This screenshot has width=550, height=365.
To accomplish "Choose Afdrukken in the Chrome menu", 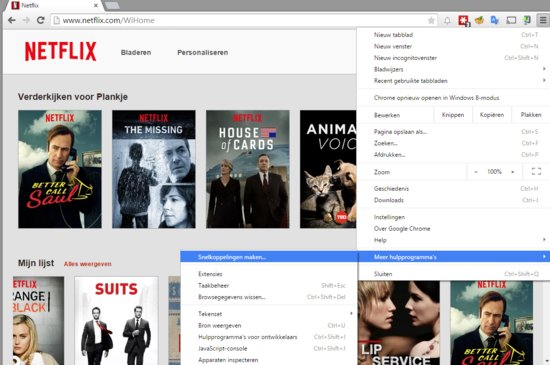I will (x=453, y=155).
